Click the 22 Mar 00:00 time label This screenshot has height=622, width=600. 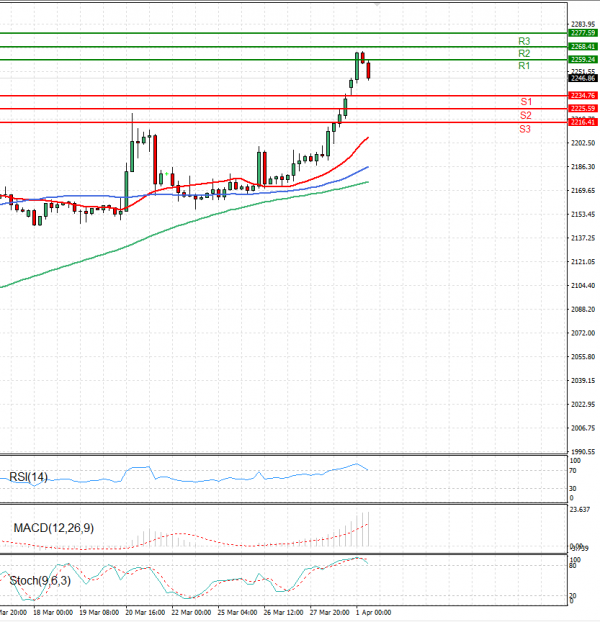(192, 612)
